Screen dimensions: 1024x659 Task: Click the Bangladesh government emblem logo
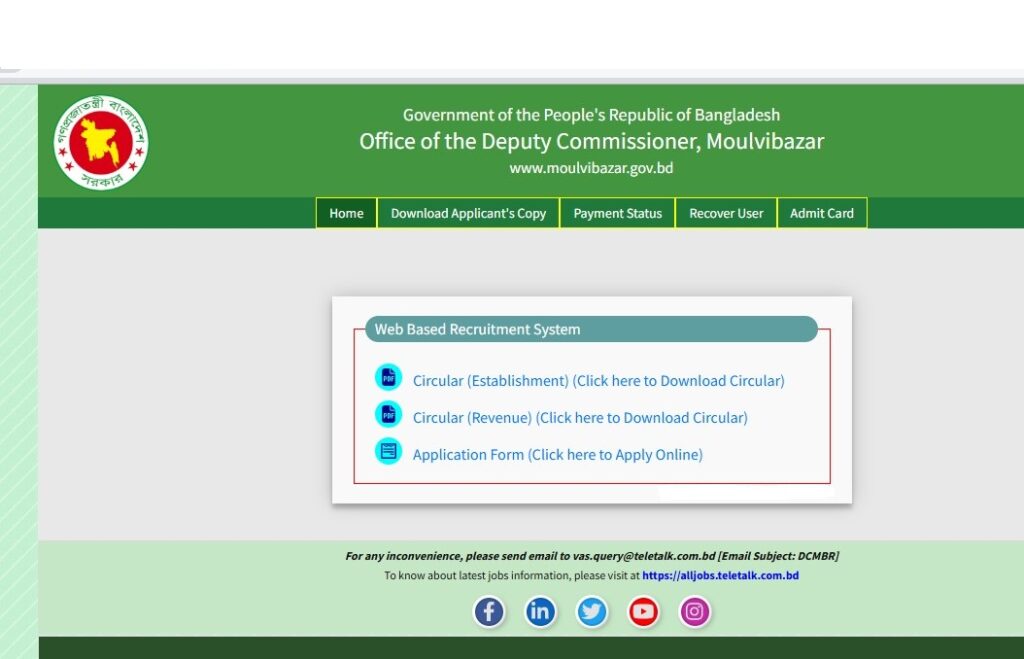click(x=100, y=140)
